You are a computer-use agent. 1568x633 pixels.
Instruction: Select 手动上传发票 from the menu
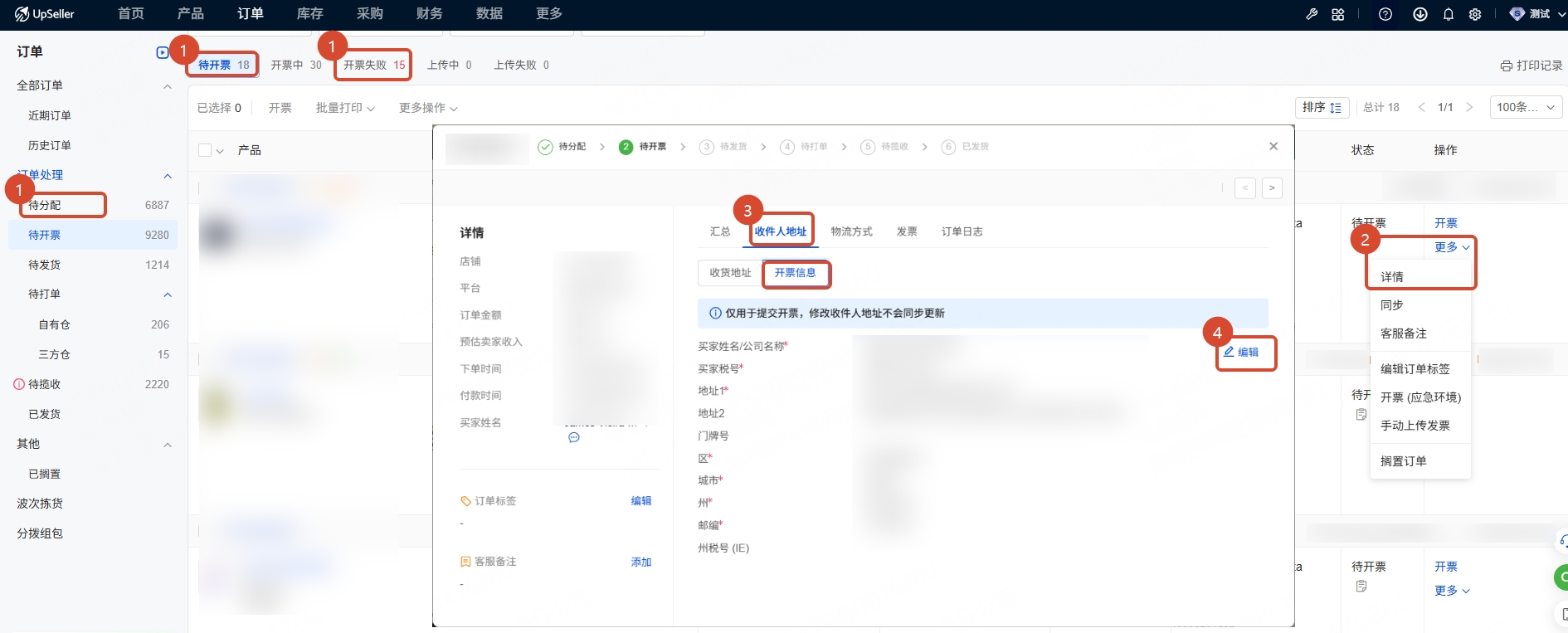coord(1415,426)
